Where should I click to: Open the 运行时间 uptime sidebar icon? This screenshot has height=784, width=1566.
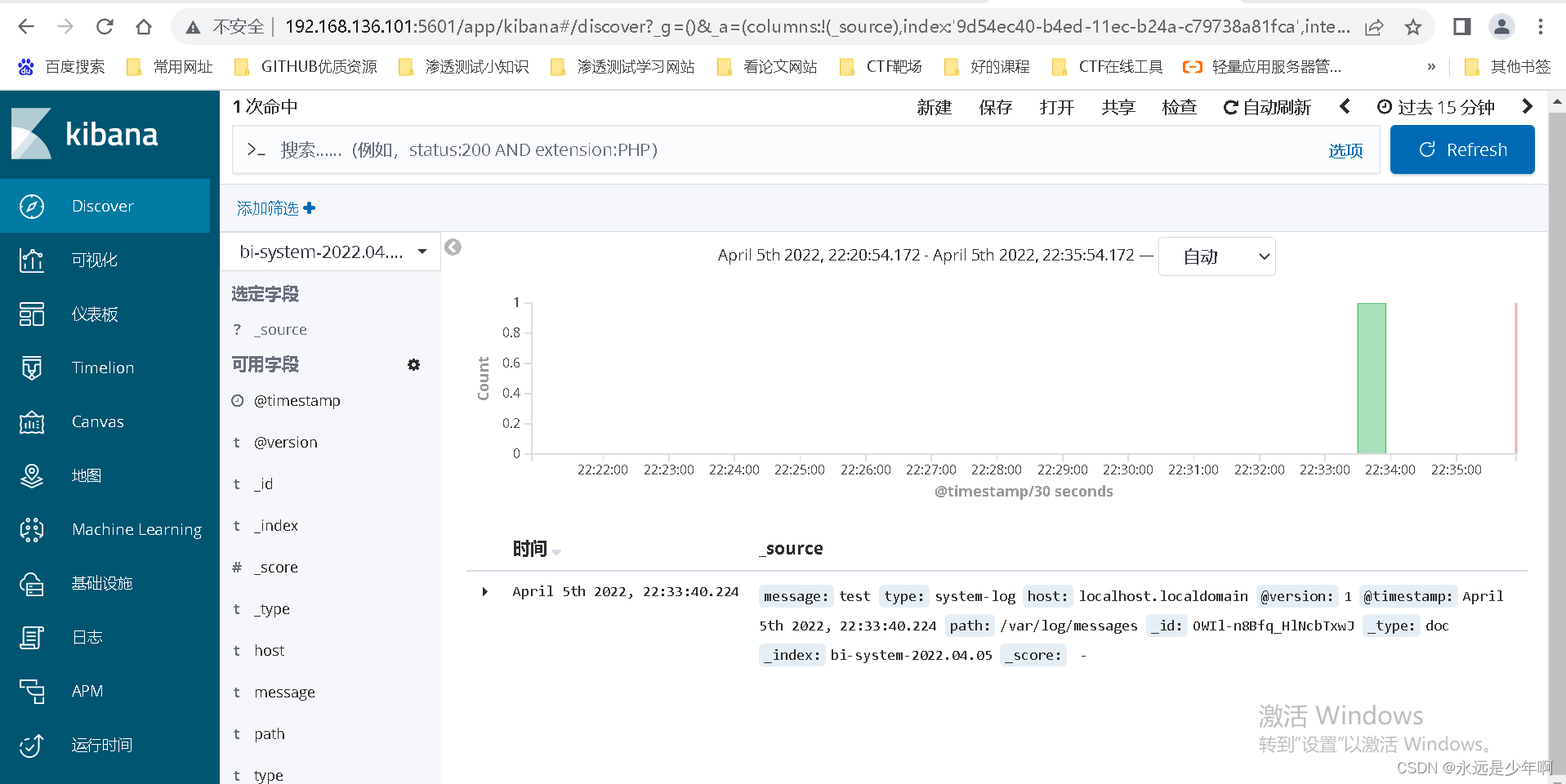click(x=31, y=745)
